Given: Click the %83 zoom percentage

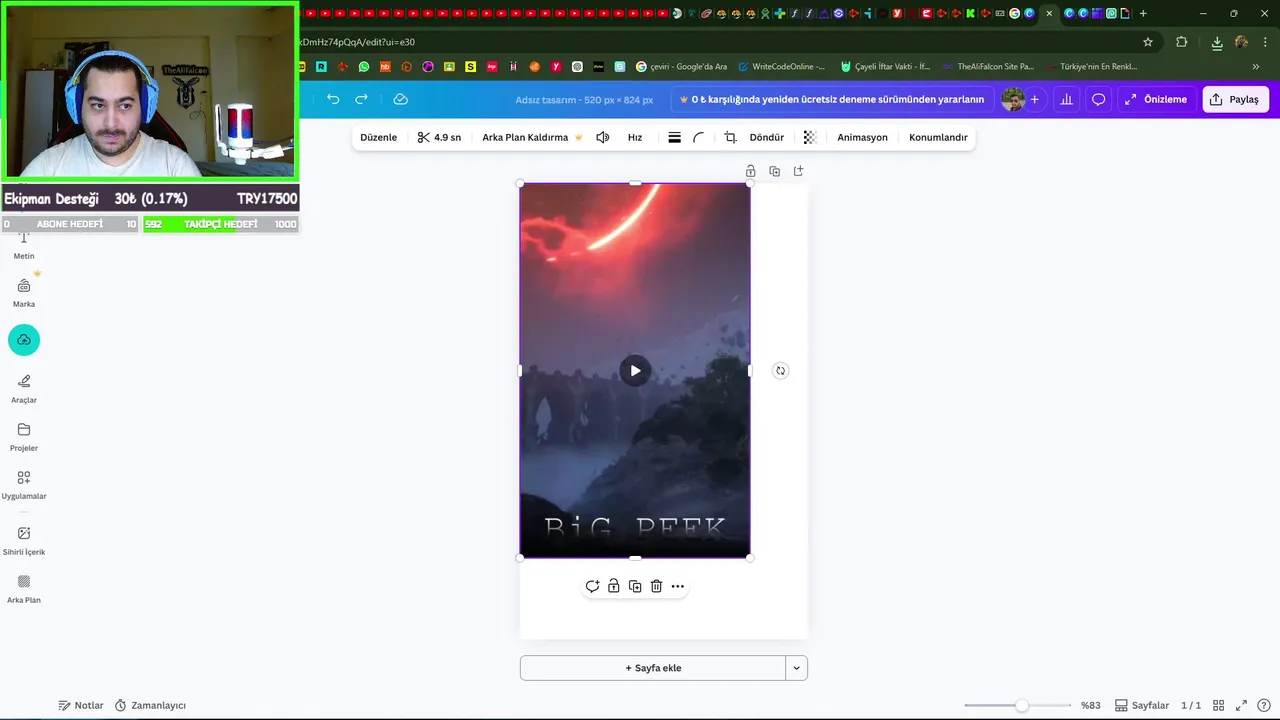Looking at the screenshot, I should tap(1090, 705).
